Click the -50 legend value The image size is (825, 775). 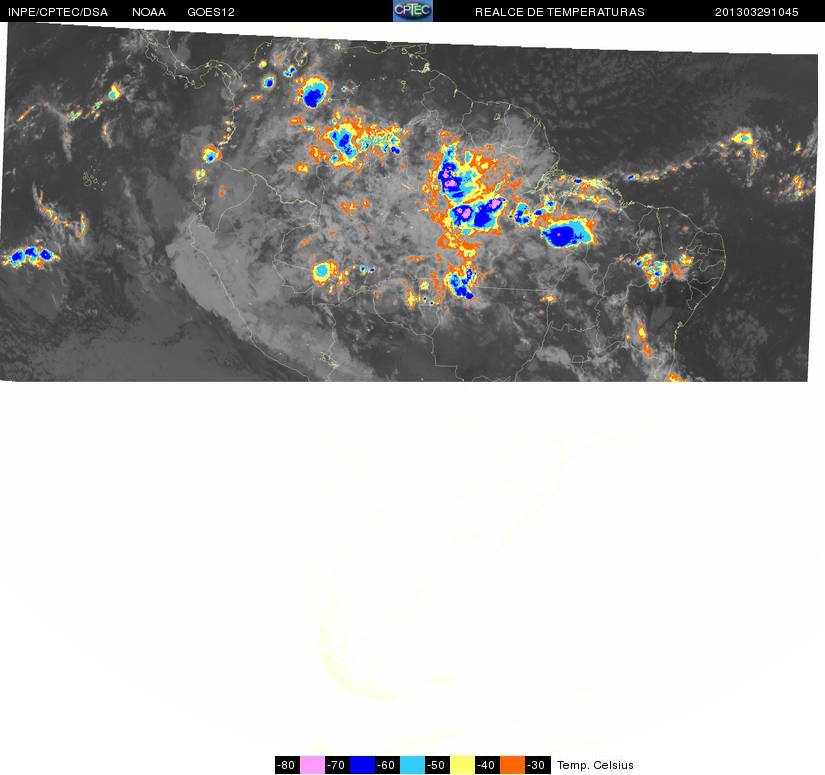[437, 765]
